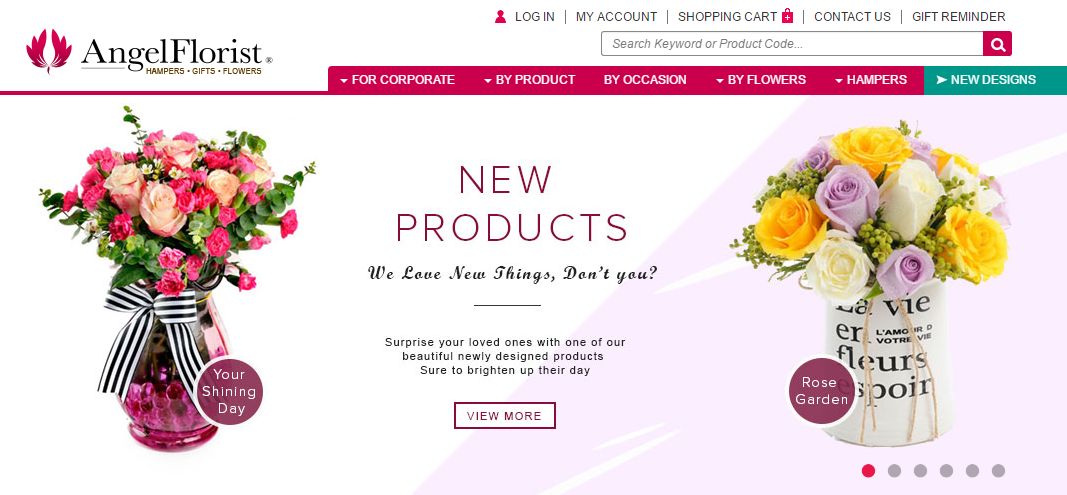This screenshot has height=495, width=1067.
Task: Open the shopping cart bag icon
Action: 787,16
